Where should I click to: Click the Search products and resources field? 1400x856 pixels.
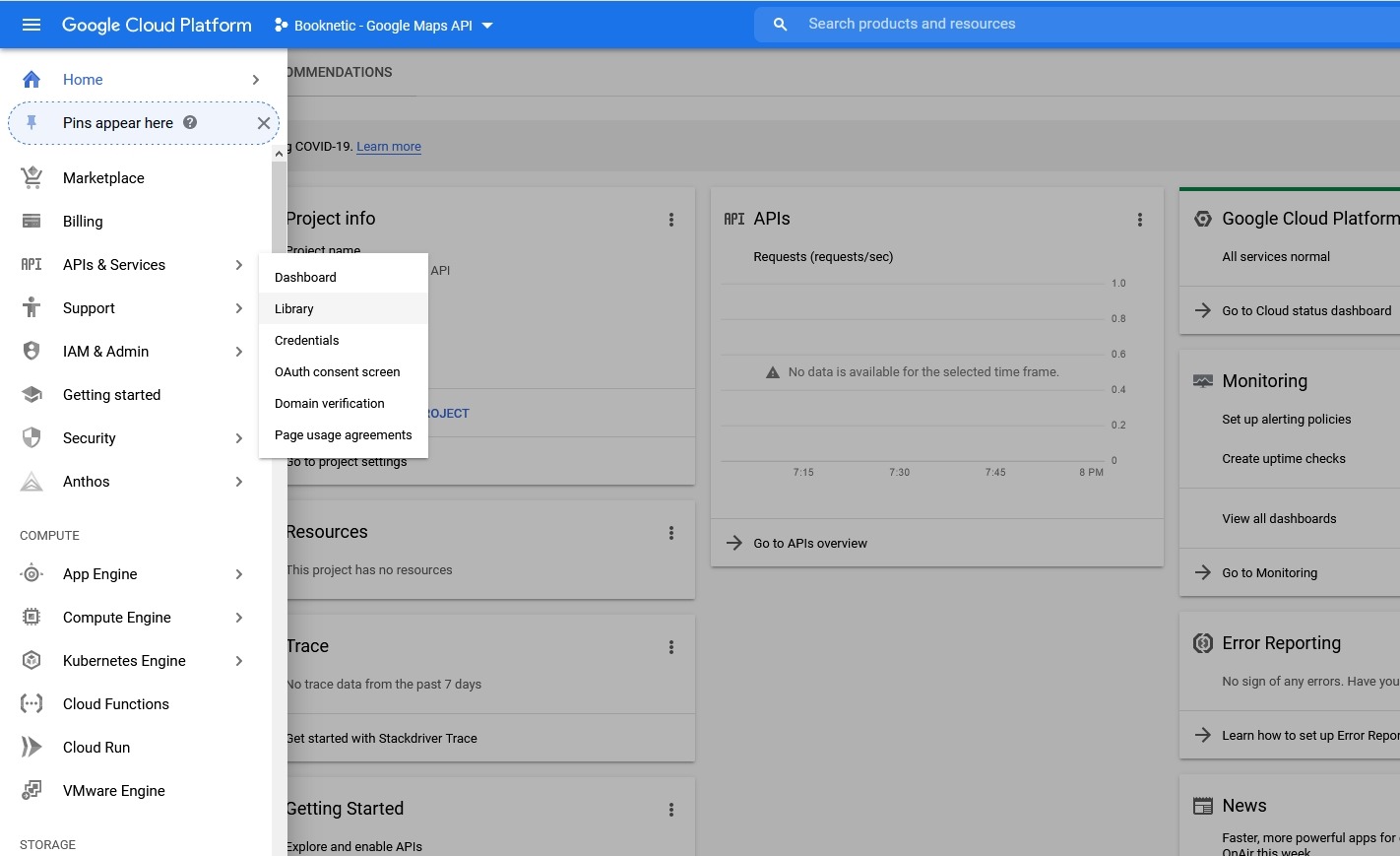[1077, 25]
